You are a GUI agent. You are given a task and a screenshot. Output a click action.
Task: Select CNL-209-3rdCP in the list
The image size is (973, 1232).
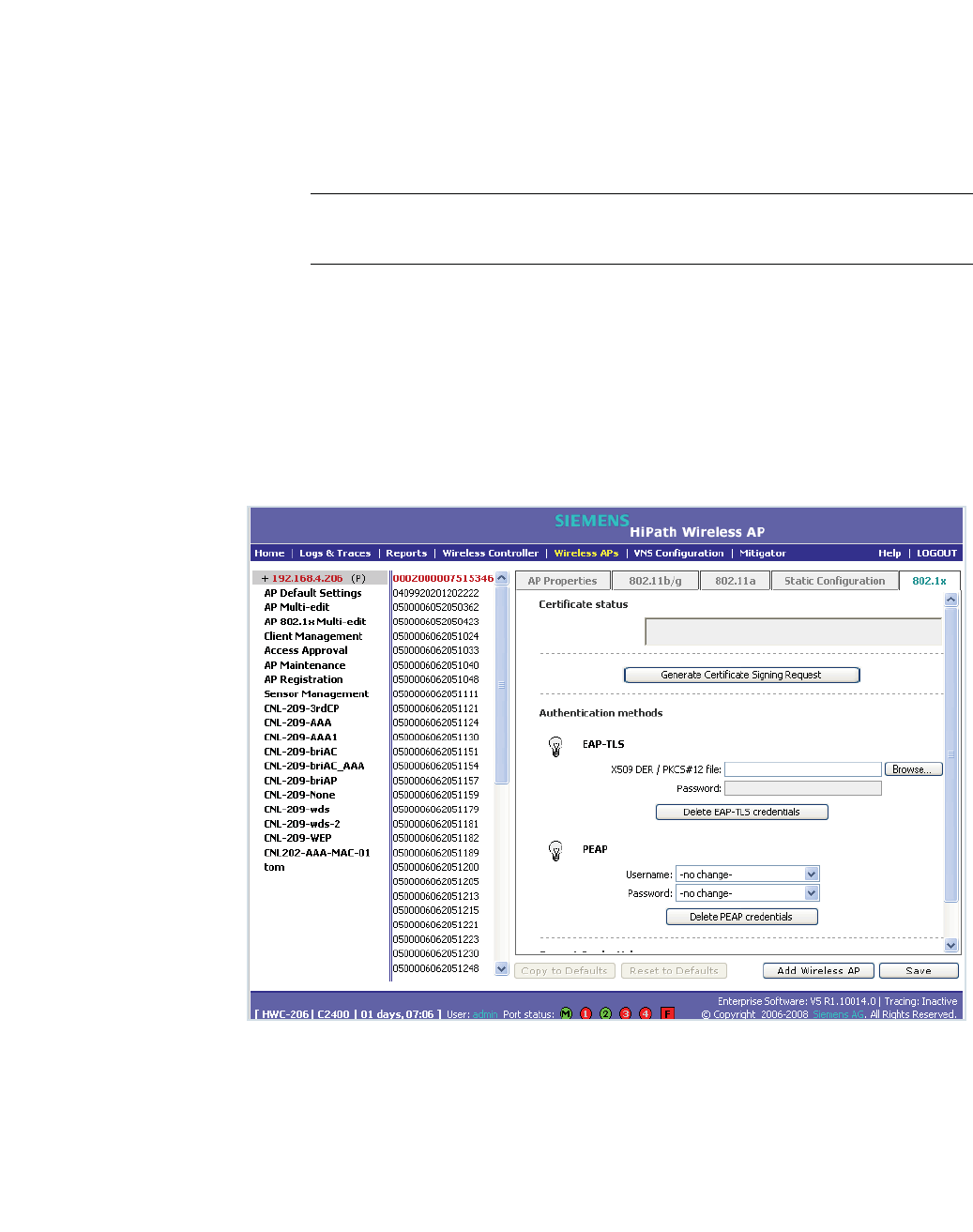pyautogui.click(x=301, y=708)
